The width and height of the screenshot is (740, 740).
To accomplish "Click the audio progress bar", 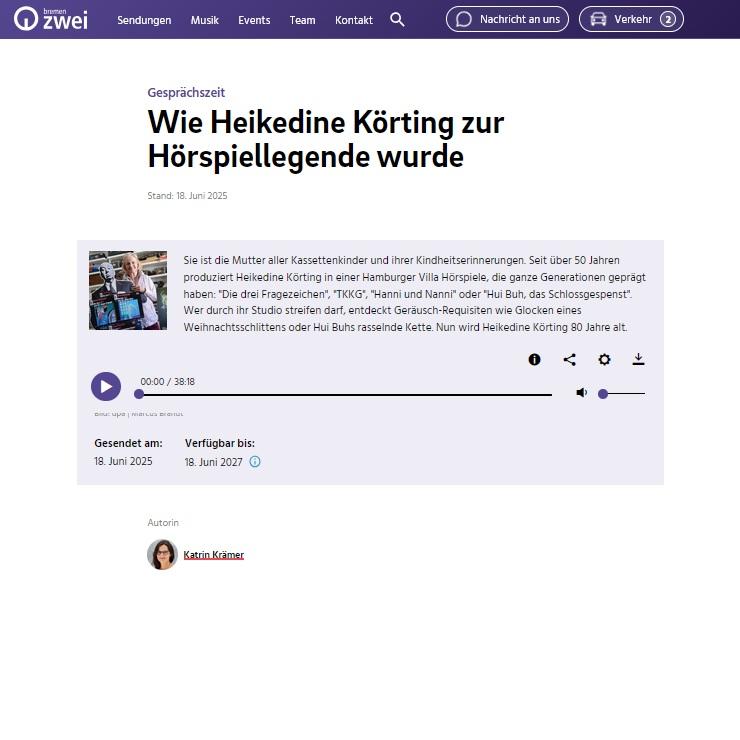I will tap(345, 394).
